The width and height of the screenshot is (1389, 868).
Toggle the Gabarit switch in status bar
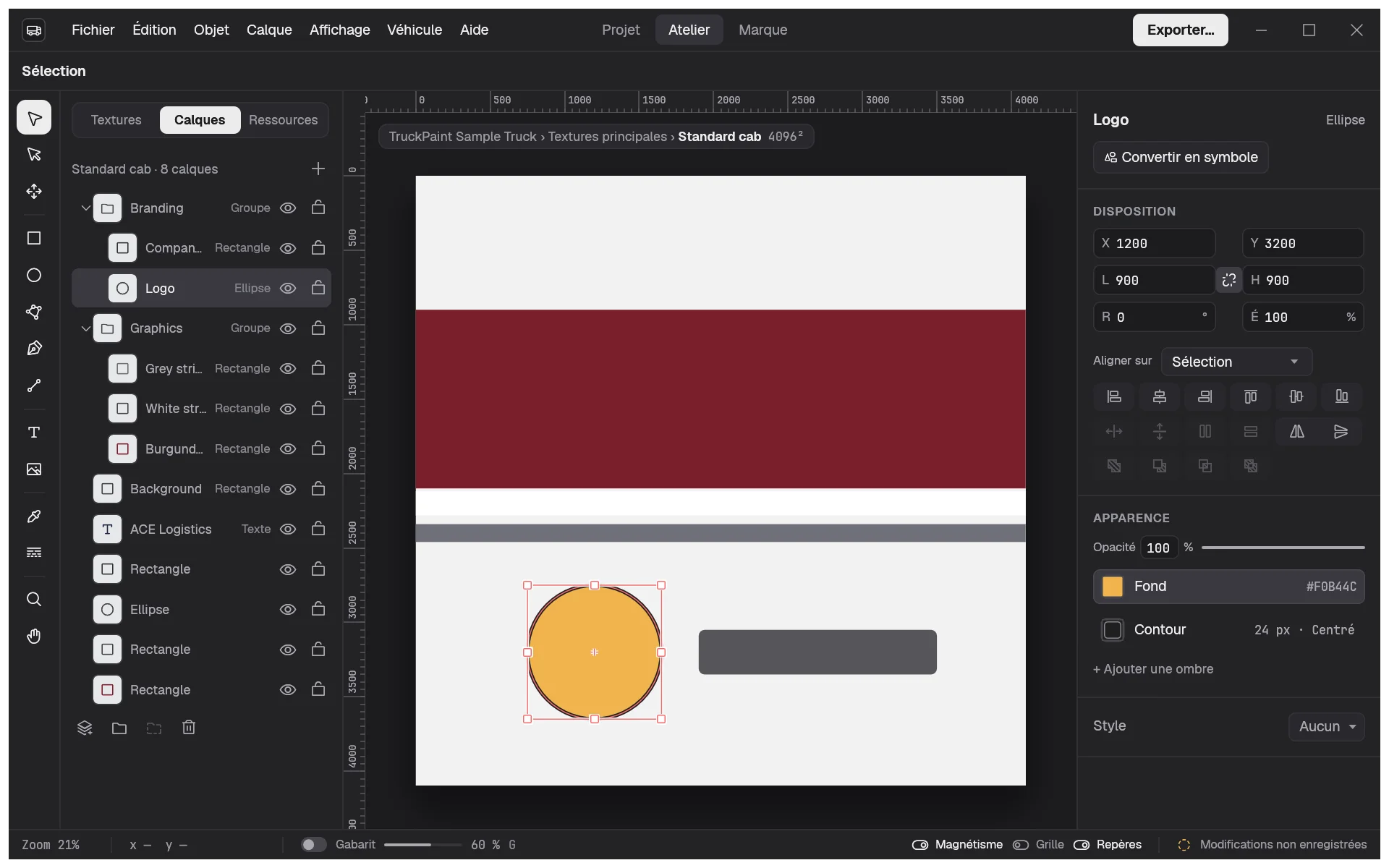click(313, 844)
